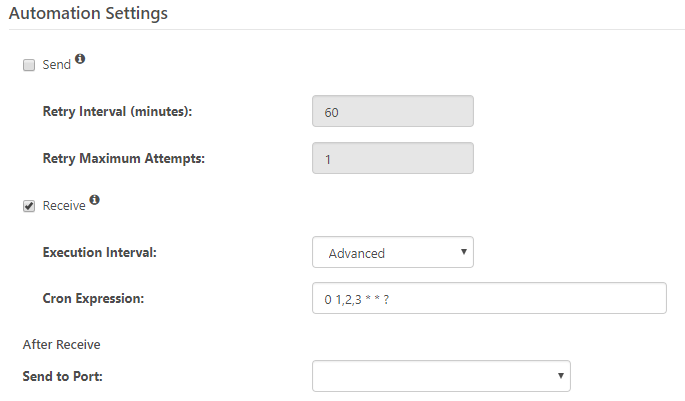Open the Execution Interval dropdown showing Advanced

(x=393, y=252)
